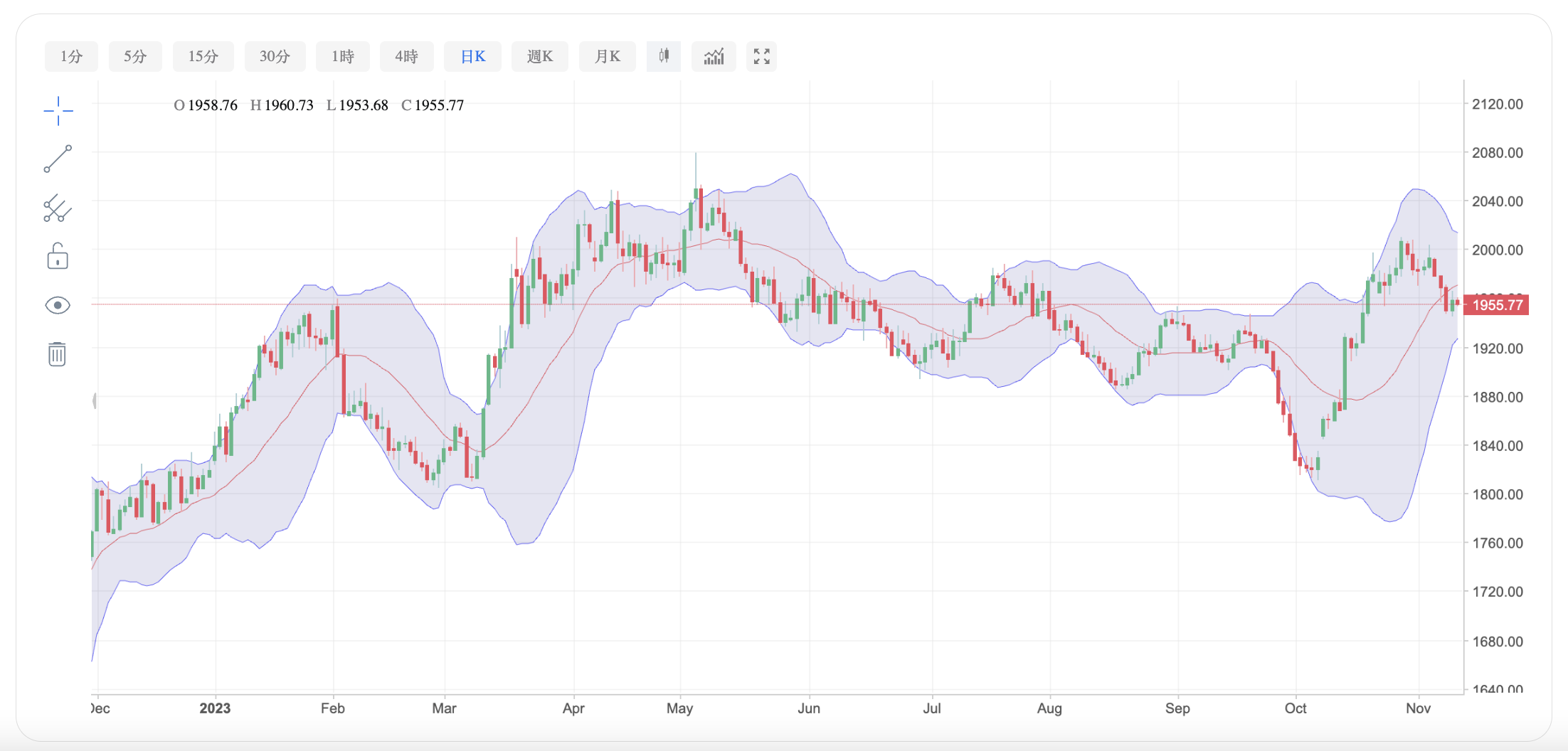Viewport: 1568px width, 751px height.
Task: Select the 15分 interval
Action: pyautogui.click(x=203, y=56)
